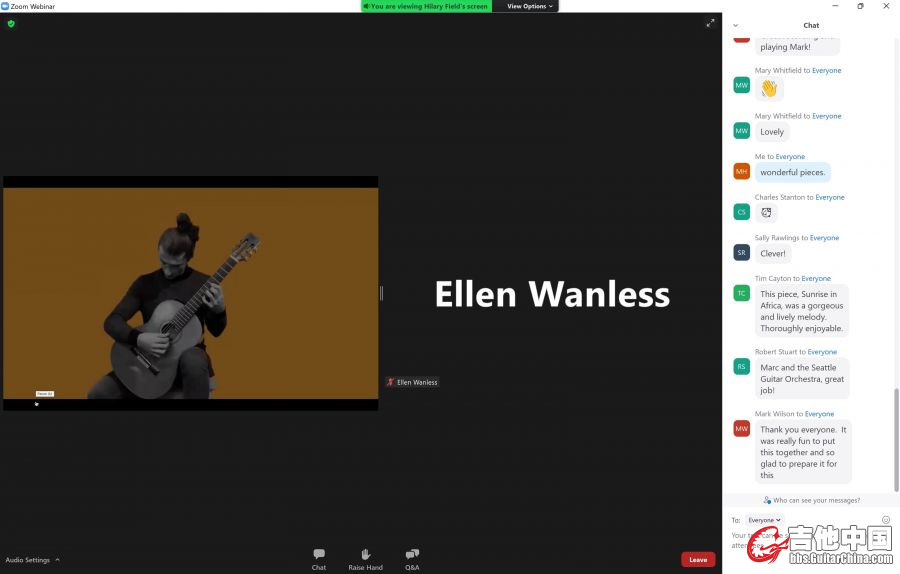Click the divider handle beside the shared video
The image size is (900, 574).
click(x=381, y=293)
